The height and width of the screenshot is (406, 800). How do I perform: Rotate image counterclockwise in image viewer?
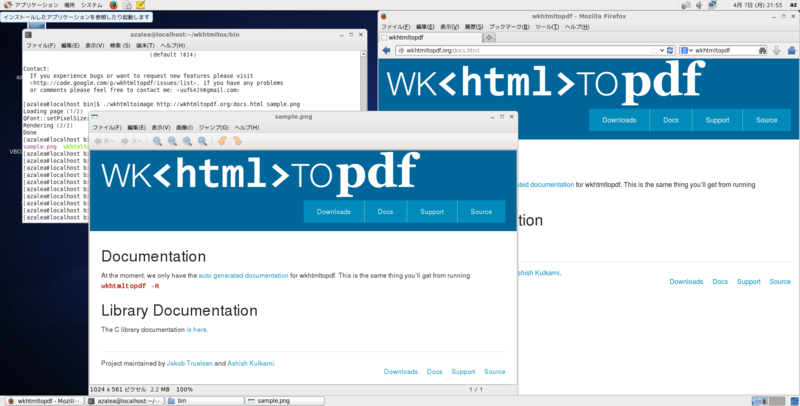[x=222, y=141]
